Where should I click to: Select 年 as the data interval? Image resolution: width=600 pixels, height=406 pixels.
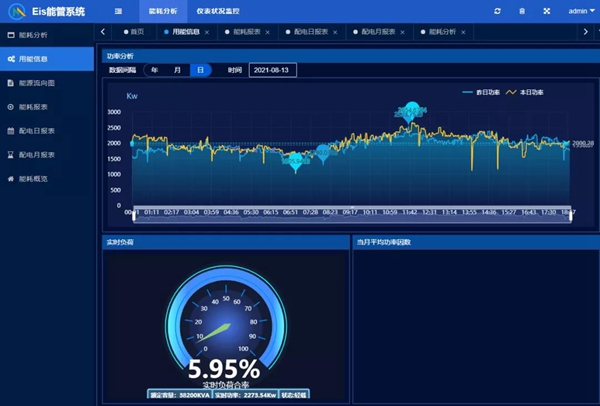click(155, 70)
